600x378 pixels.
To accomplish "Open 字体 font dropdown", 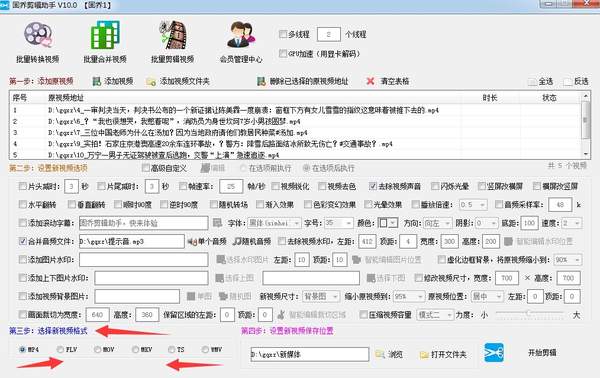I will tap(274, 223).
